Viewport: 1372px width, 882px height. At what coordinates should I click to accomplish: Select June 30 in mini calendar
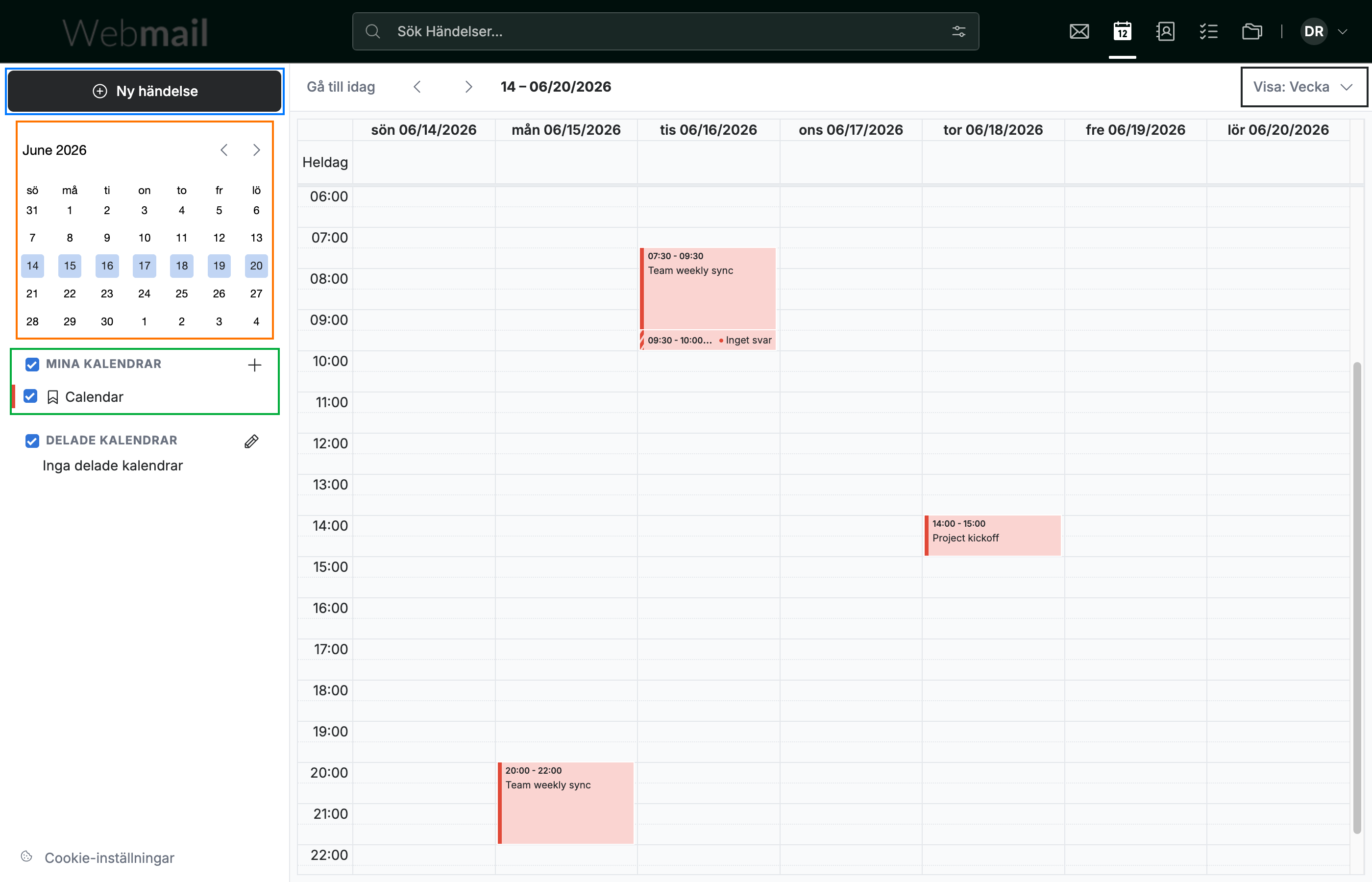tap(107, 322)
